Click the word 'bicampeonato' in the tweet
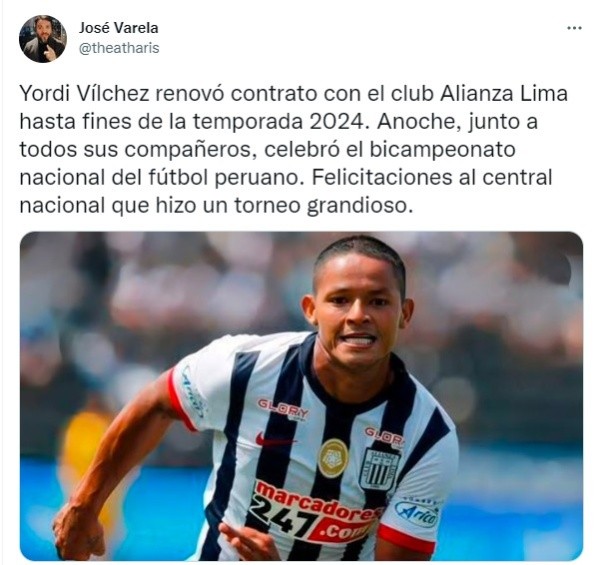600x565 pixels. [x=442, y=150]
